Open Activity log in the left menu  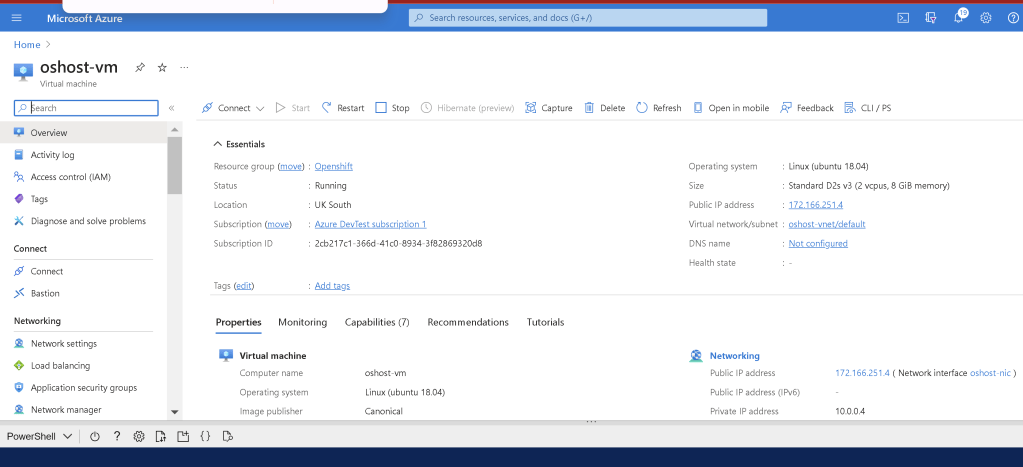[x=84, y=155]
